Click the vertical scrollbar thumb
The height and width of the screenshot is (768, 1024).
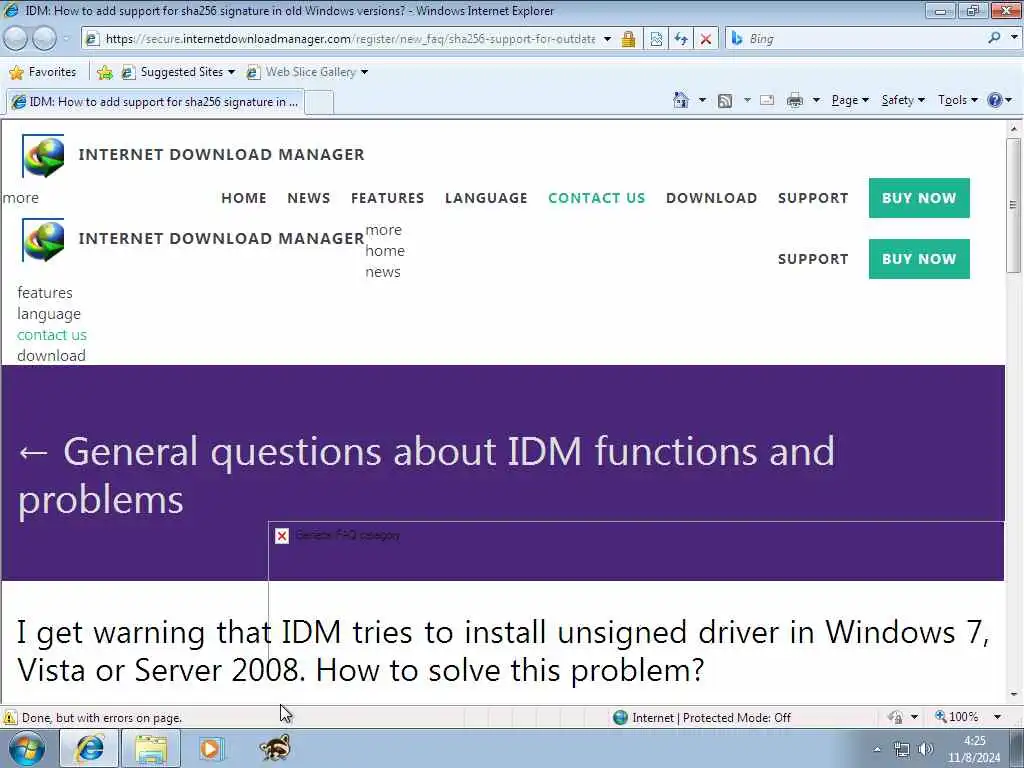pyautogui.click(x=1014, y=205)
